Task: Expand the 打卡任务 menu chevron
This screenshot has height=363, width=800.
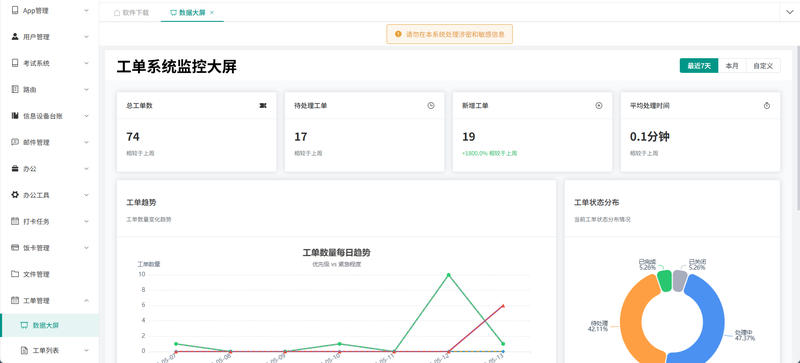Action: click(x=86, y=222)
